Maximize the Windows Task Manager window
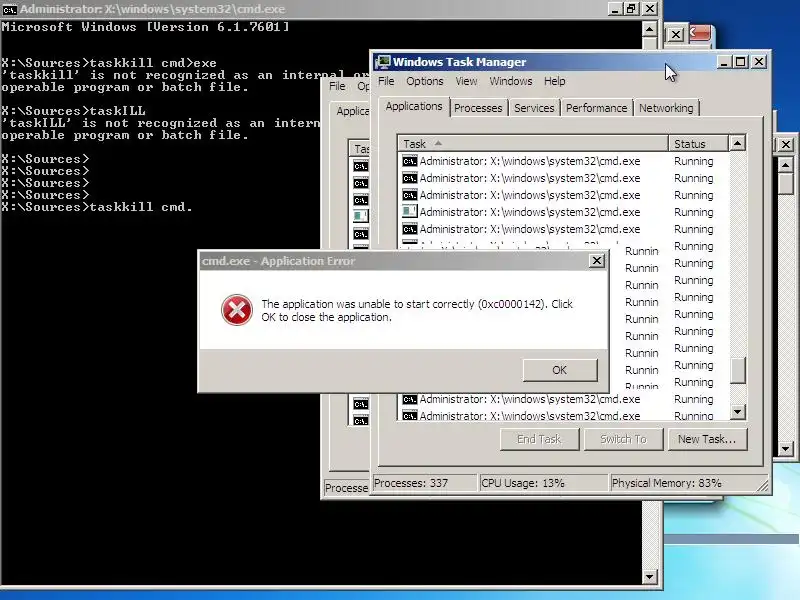 [x=740, y=62]
